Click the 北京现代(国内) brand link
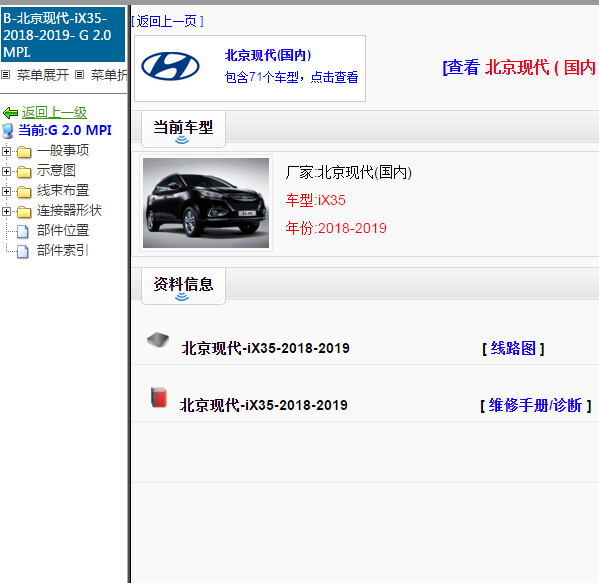The width and height of the screenshot is (599, 583). click(268, 55)
